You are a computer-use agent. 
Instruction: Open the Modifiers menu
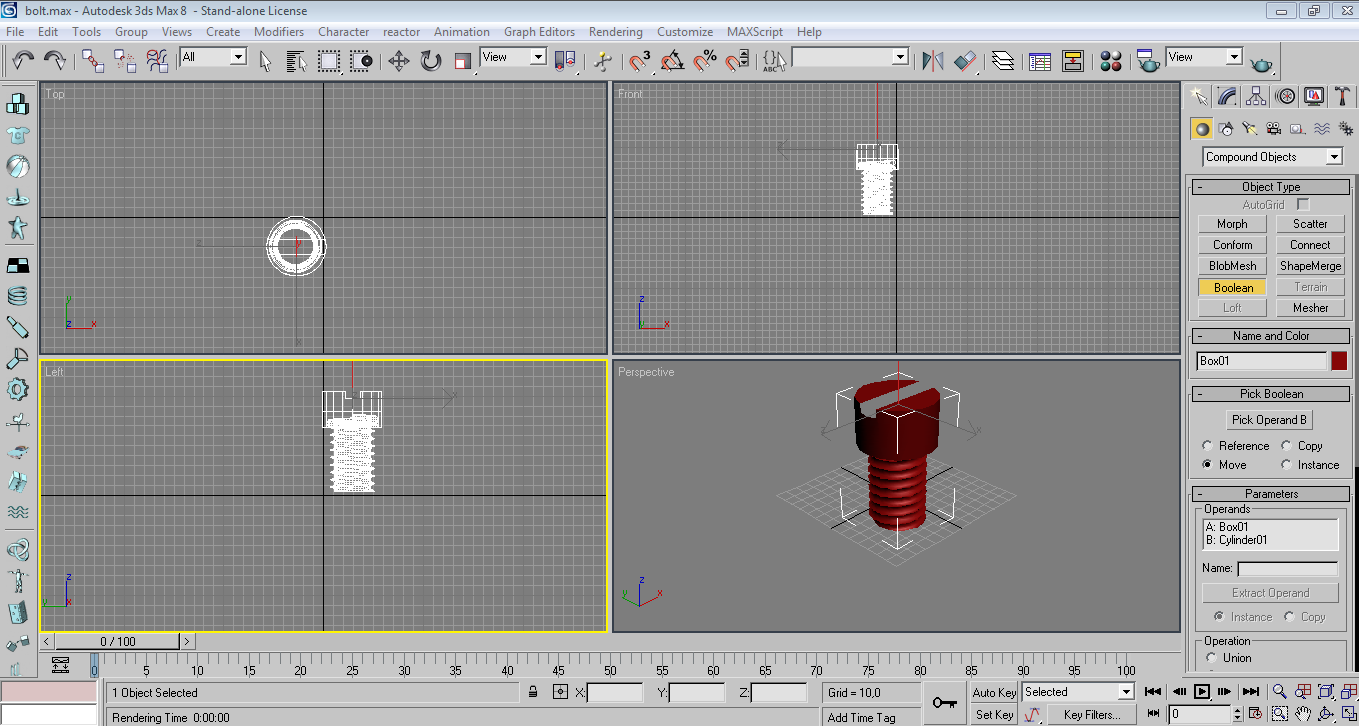[x=278, y=32]
